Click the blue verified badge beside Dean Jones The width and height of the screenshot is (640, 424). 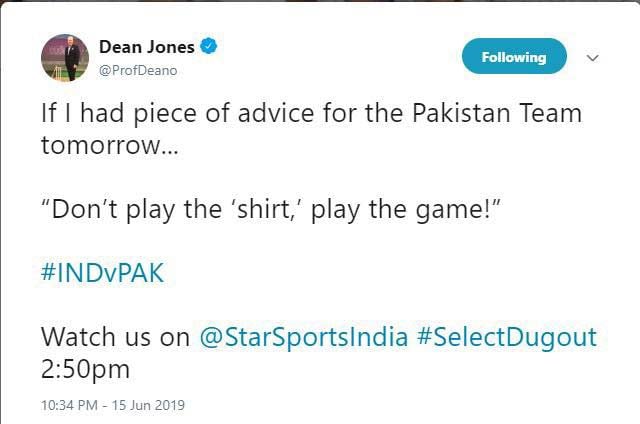[x=210, y=46]
